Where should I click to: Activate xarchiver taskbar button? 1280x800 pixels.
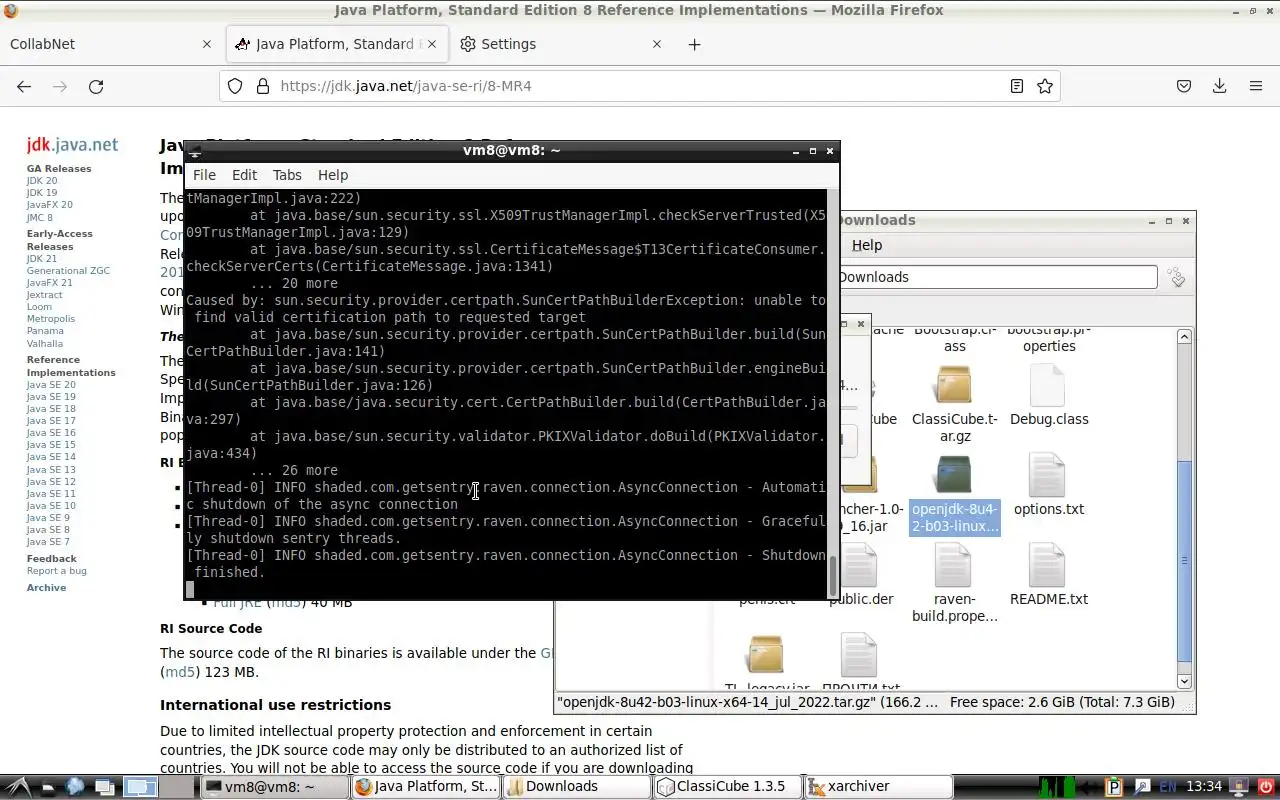(x=879, y=787)
